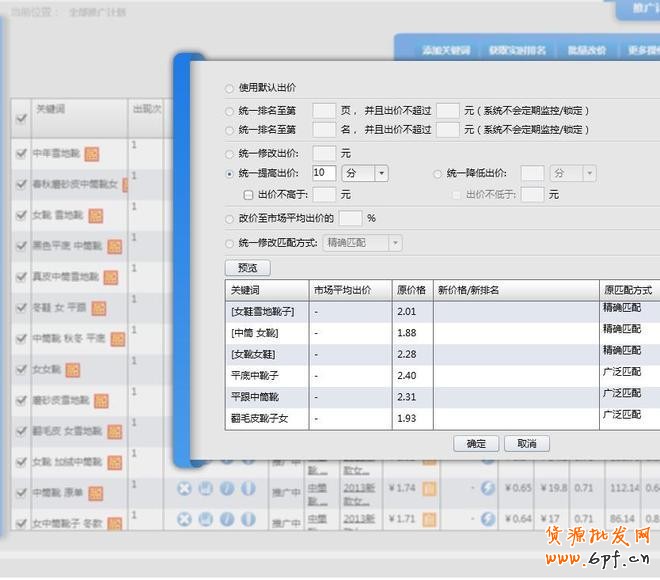Click orange icon beside 女靴 雪地靴 keyword
Screen dimensions: 660x580
pos(96,215)
